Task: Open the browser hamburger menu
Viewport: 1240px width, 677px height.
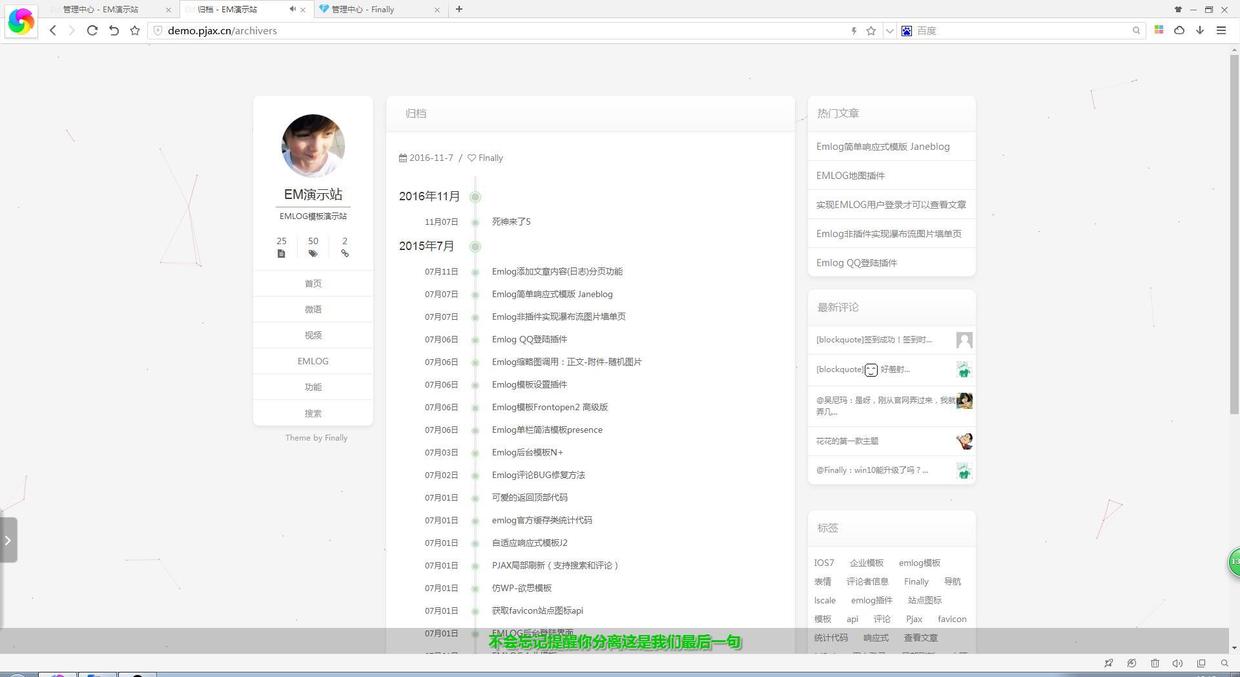Action: tap(1221, 30)
